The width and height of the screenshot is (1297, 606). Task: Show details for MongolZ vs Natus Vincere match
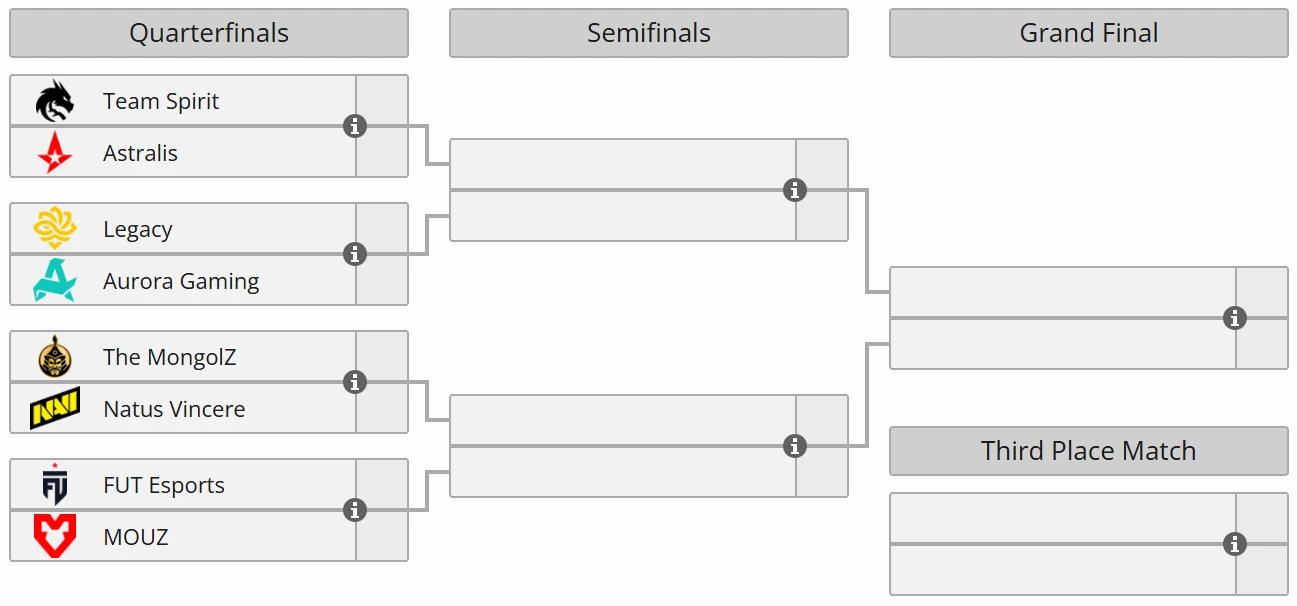(355, 382)
